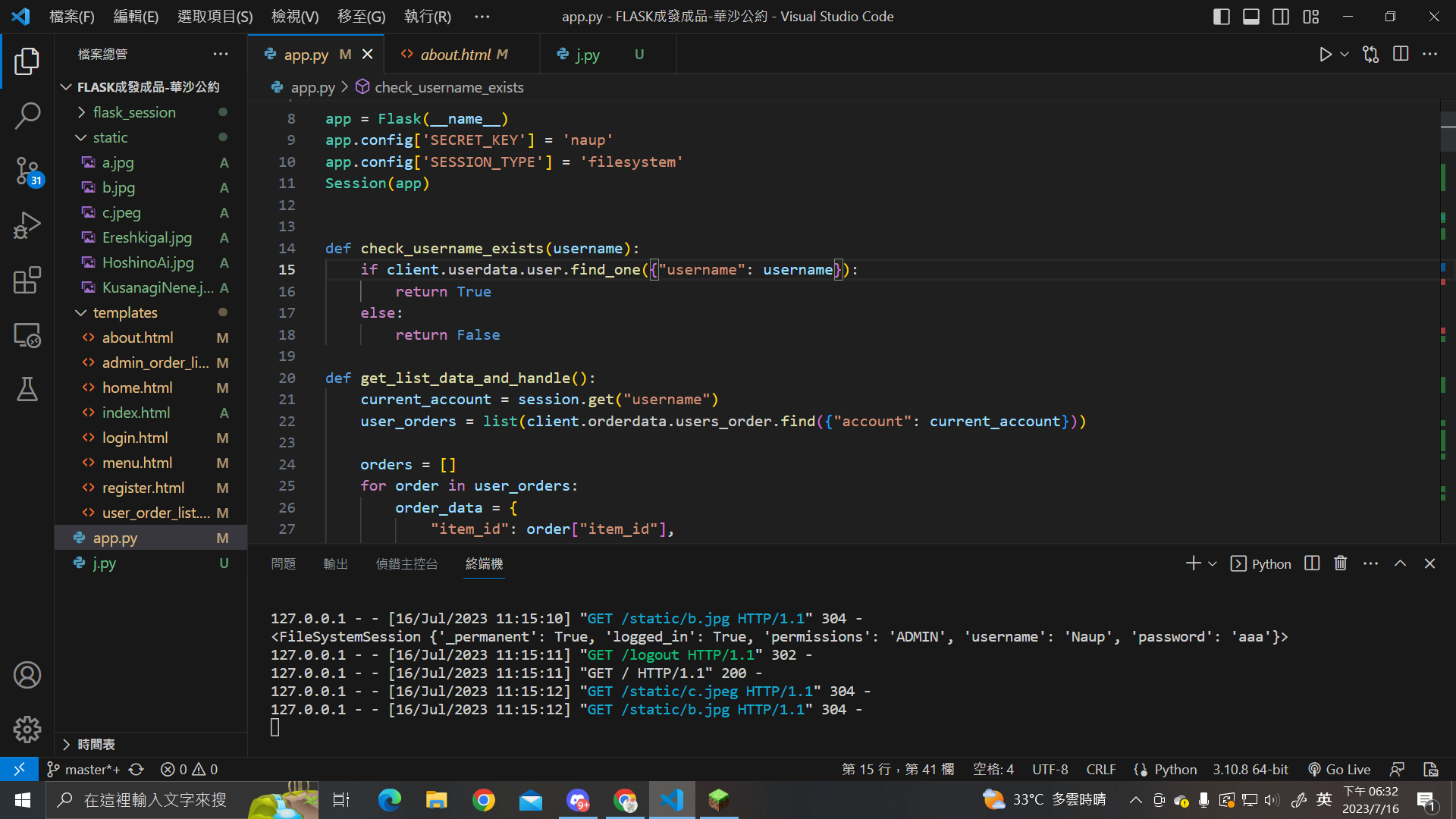This screenshot has width=1456, height=819.
Task: Open the new terminal launch profile dropdown
Action: pyautogui.click(x=1213, y=563)
